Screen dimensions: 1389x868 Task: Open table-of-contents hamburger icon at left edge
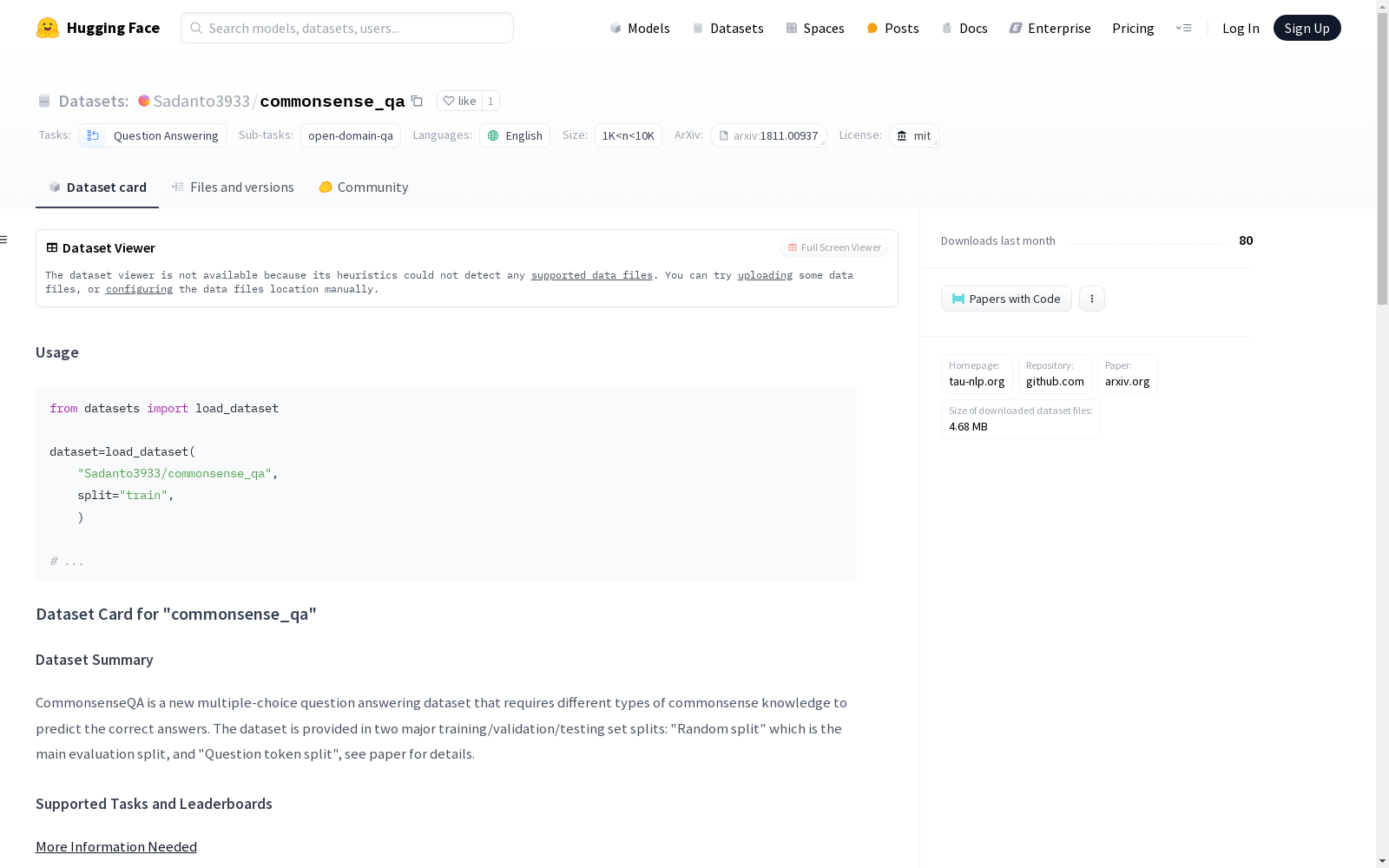pos(3,240)
